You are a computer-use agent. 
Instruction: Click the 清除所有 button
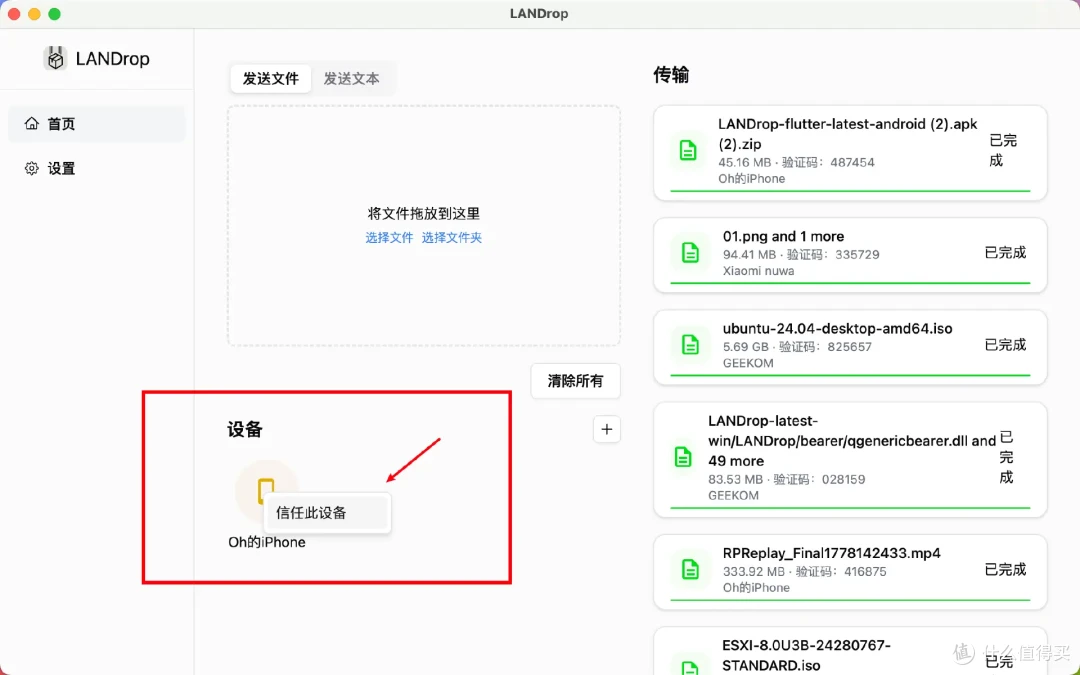[x=575, y=381]
